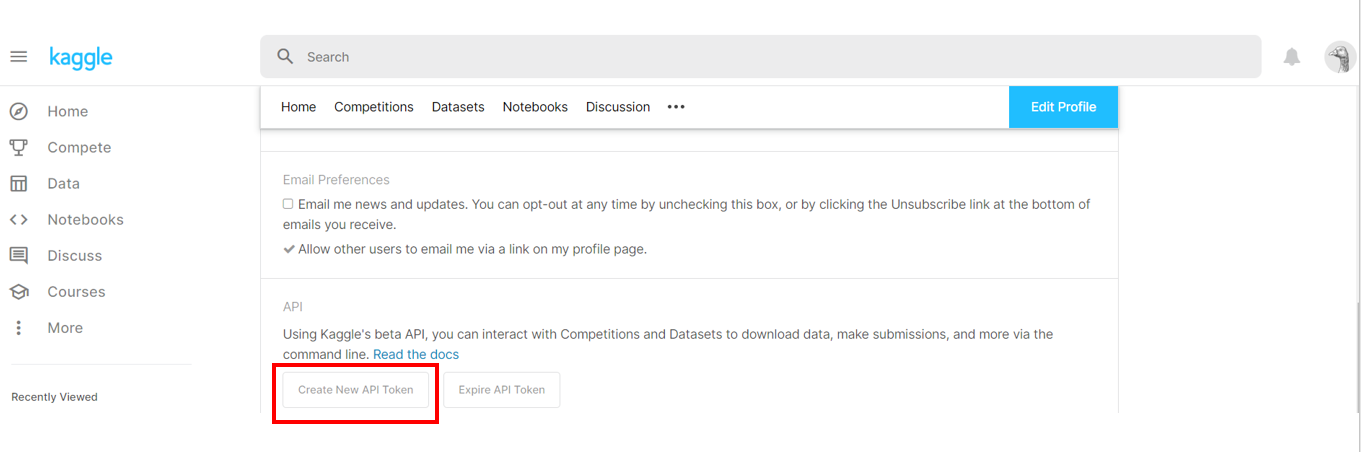Toggle allow other users to email me
Screen dimensions: 1361x452
tap(289, 249)
